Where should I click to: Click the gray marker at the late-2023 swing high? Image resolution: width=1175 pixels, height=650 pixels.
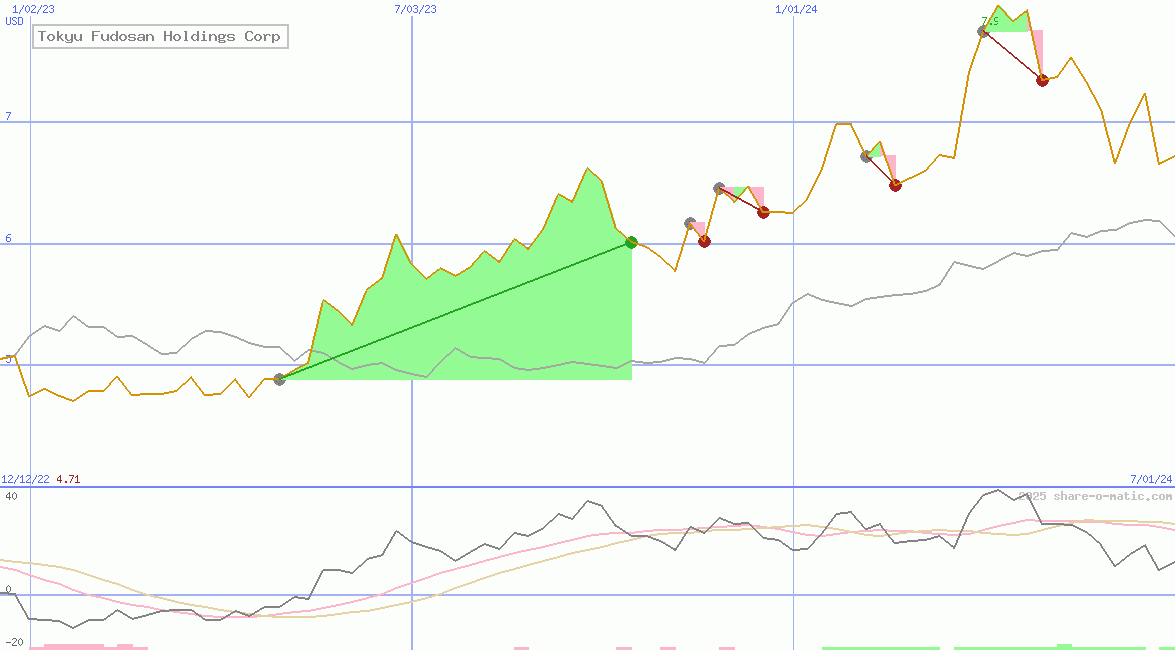point(865,155)
